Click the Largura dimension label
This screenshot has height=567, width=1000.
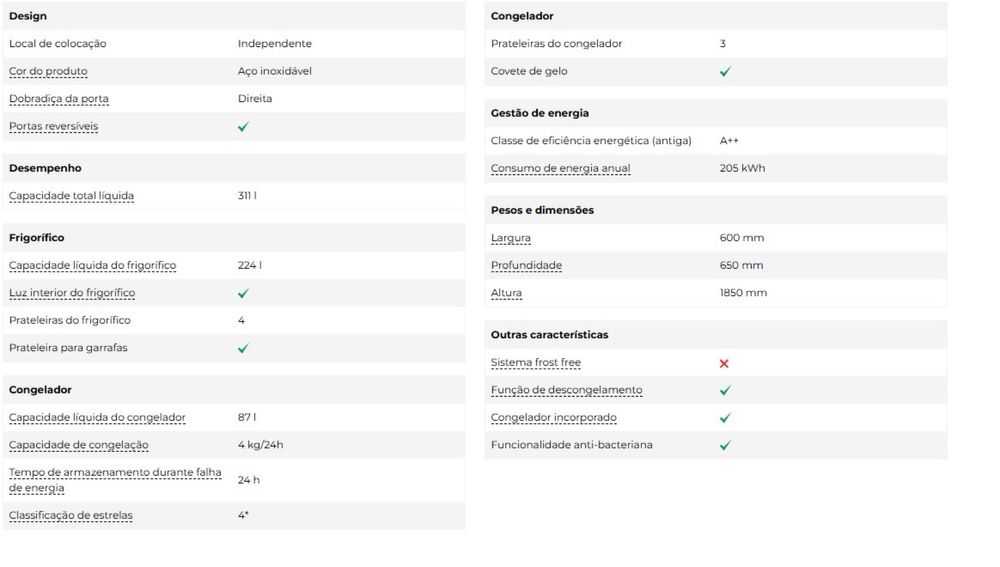pos(510,238)
